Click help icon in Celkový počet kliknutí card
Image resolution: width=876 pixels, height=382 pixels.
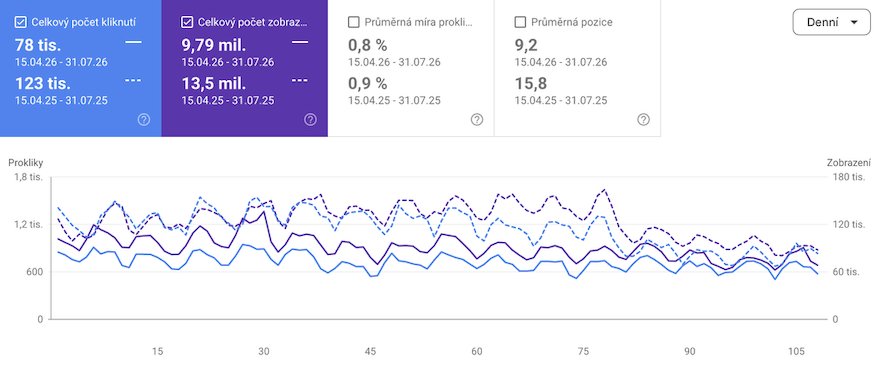(x=144, y=120)
